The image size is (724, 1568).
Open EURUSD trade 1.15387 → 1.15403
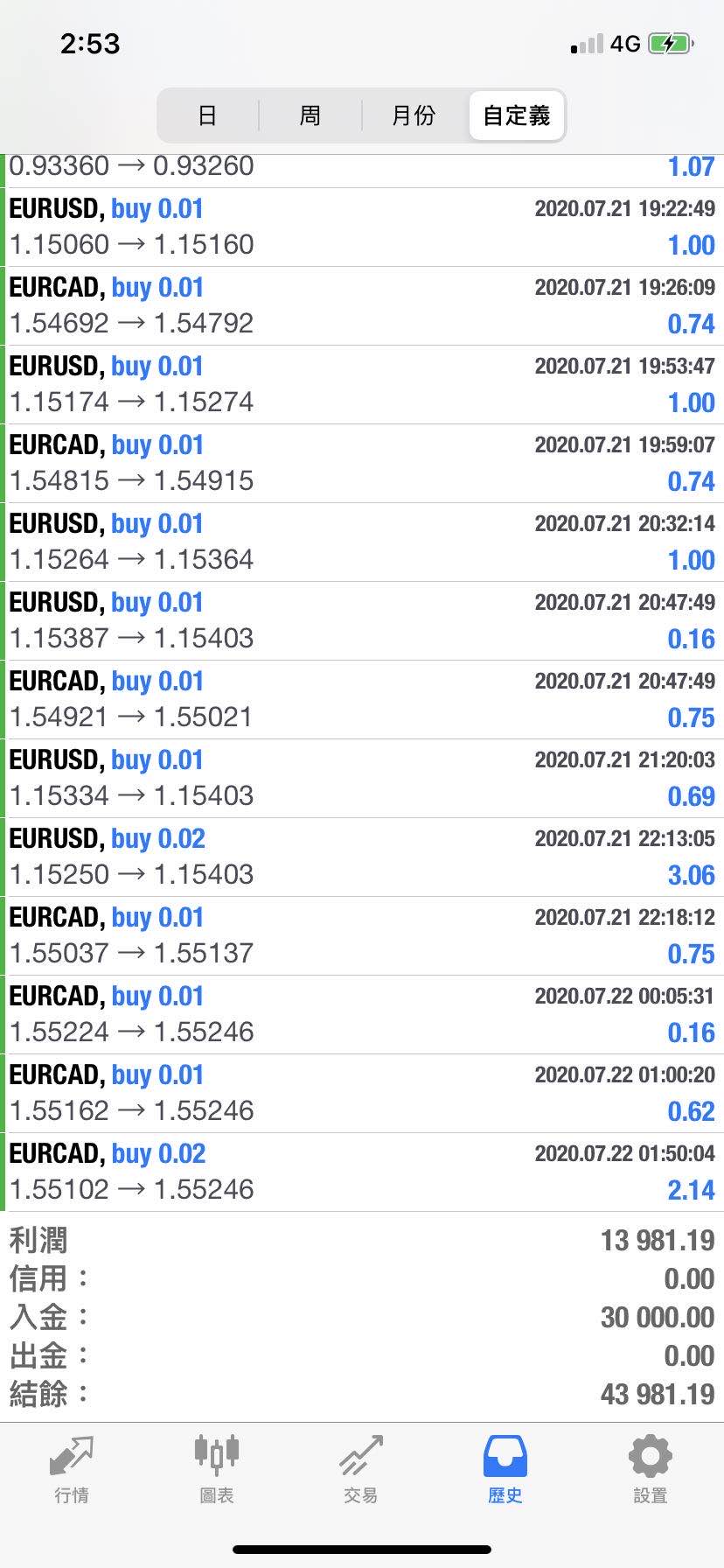pyautogui.click(x=362, y=621)
